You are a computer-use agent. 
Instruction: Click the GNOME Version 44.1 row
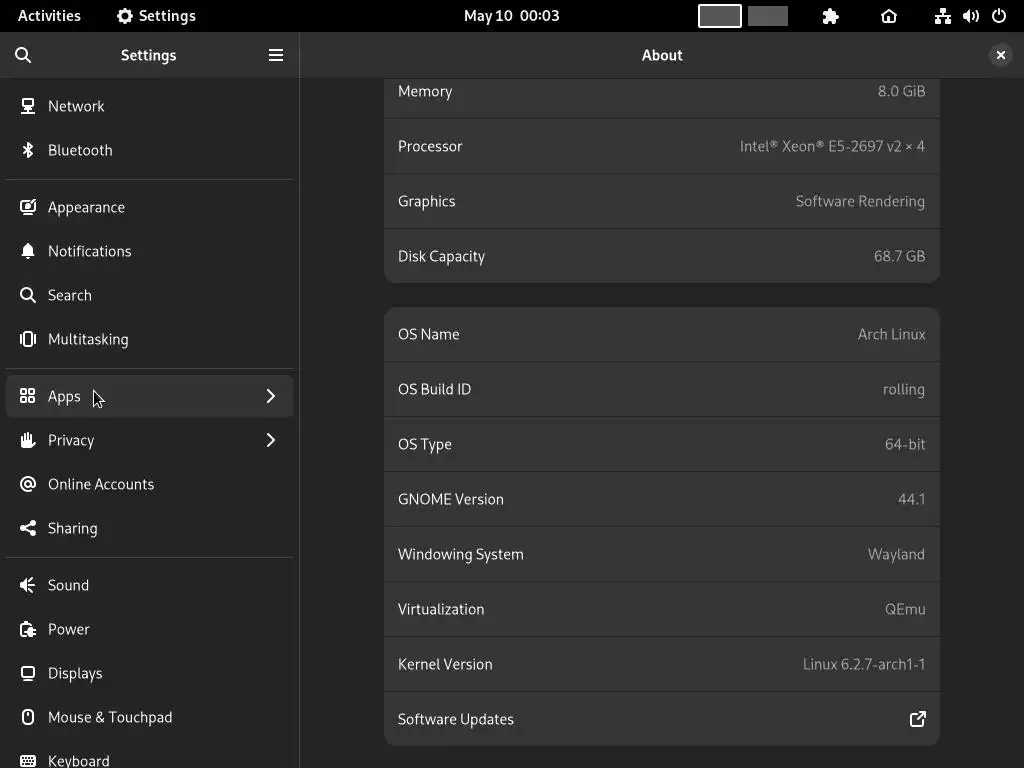click(662, 499)
